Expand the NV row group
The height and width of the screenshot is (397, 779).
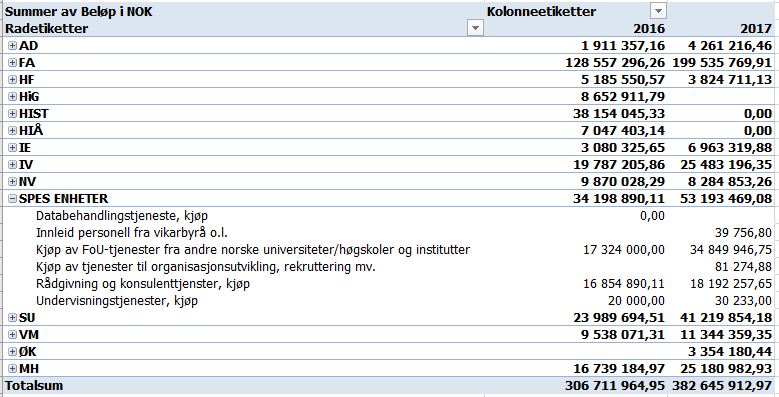[x=13, y=181]
